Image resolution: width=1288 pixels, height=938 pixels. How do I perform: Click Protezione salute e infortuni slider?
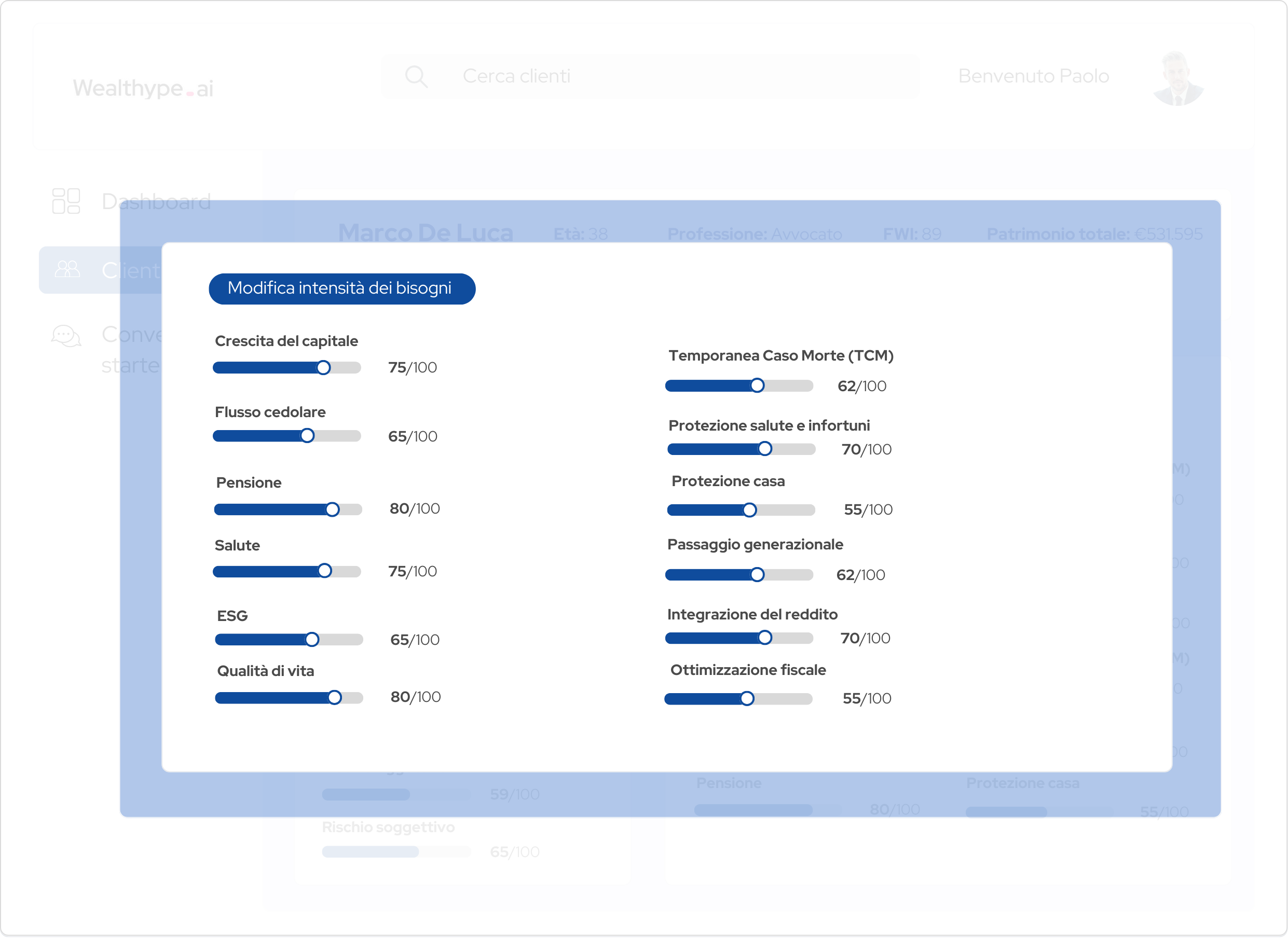point(765,449)
